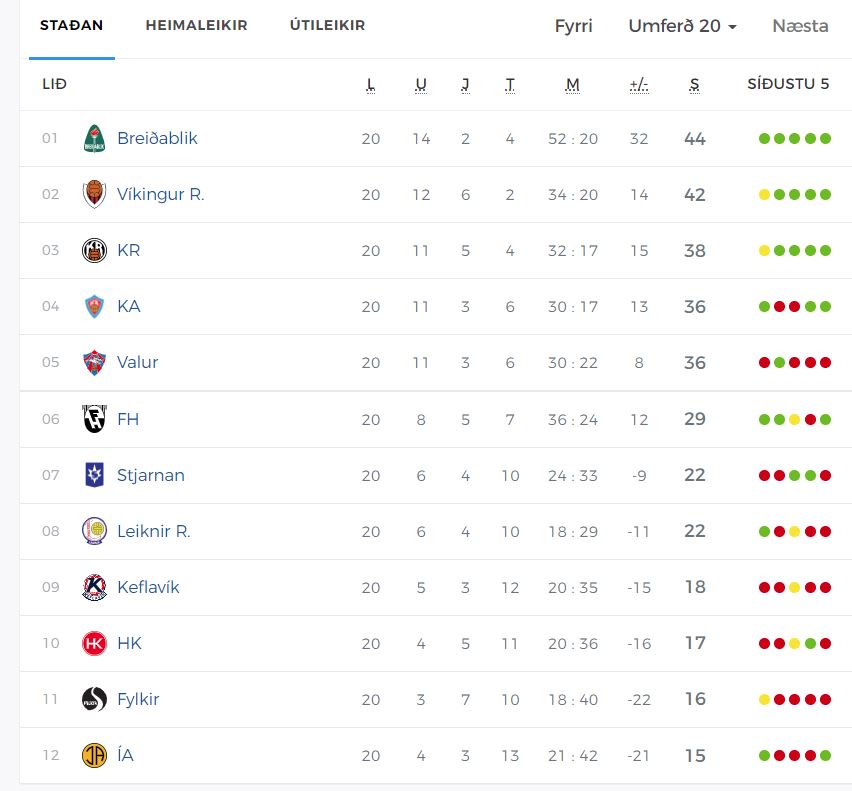Click the FH team badge
The image size is (852, 791).
(x=94, y=419)
